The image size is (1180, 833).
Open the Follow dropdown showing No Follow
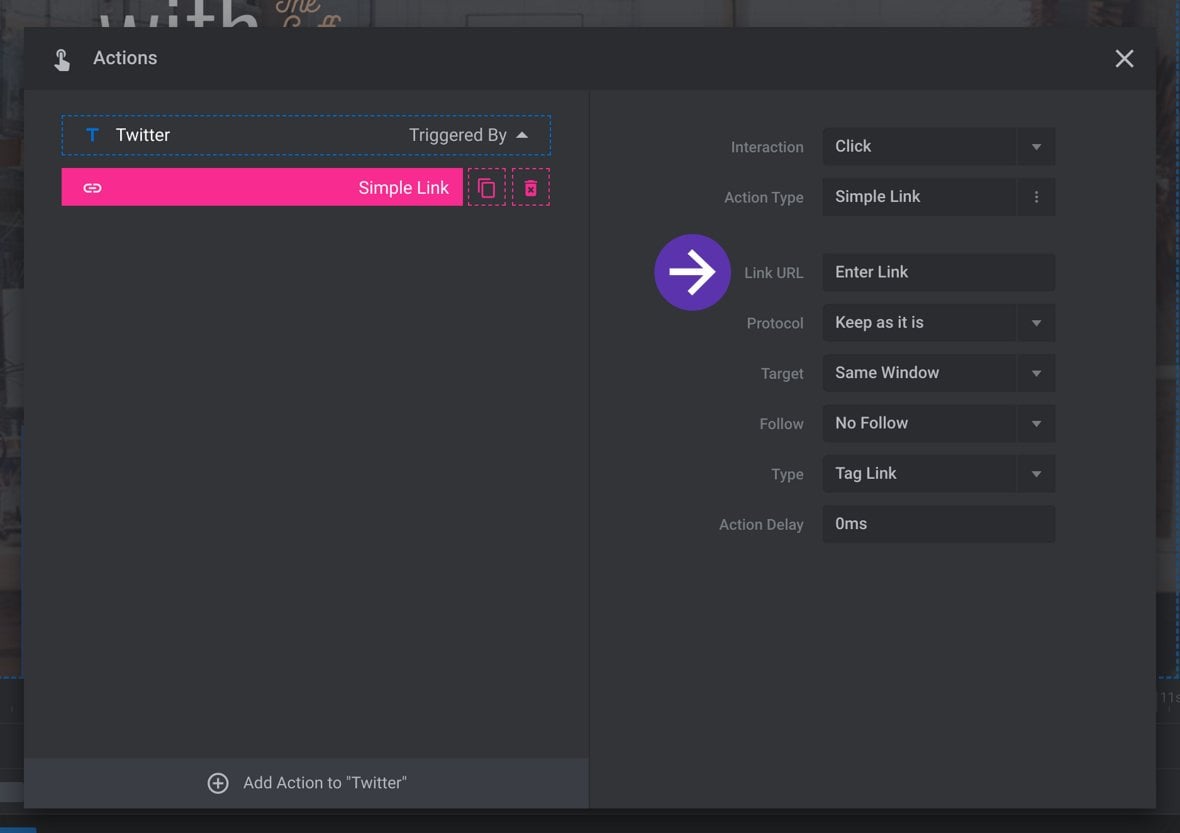pyautogui.click(x=938, y=424)
